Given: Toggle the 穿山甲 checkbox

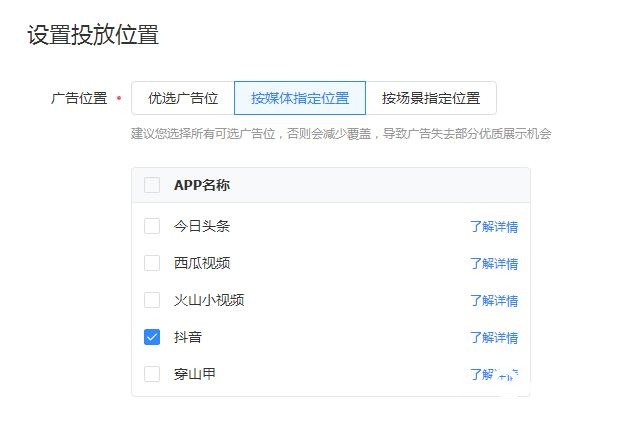Looking at the screenshot, I should point(152,374).
